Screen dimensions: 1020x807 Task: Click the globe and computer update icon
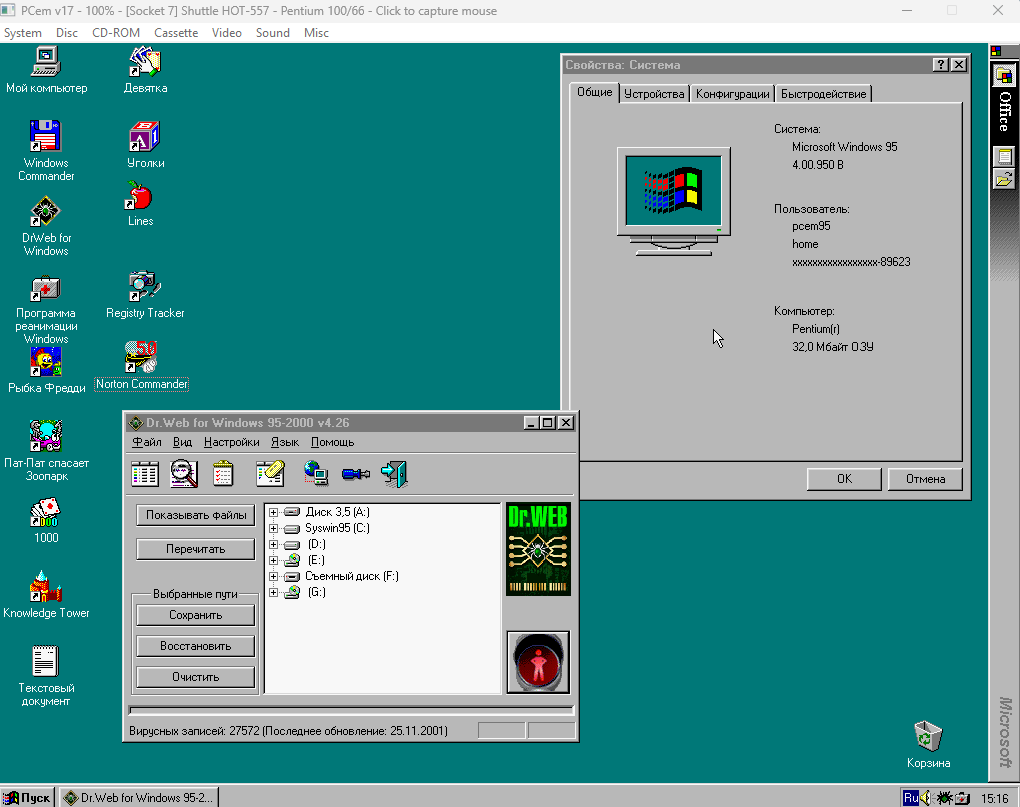[317, 473]
